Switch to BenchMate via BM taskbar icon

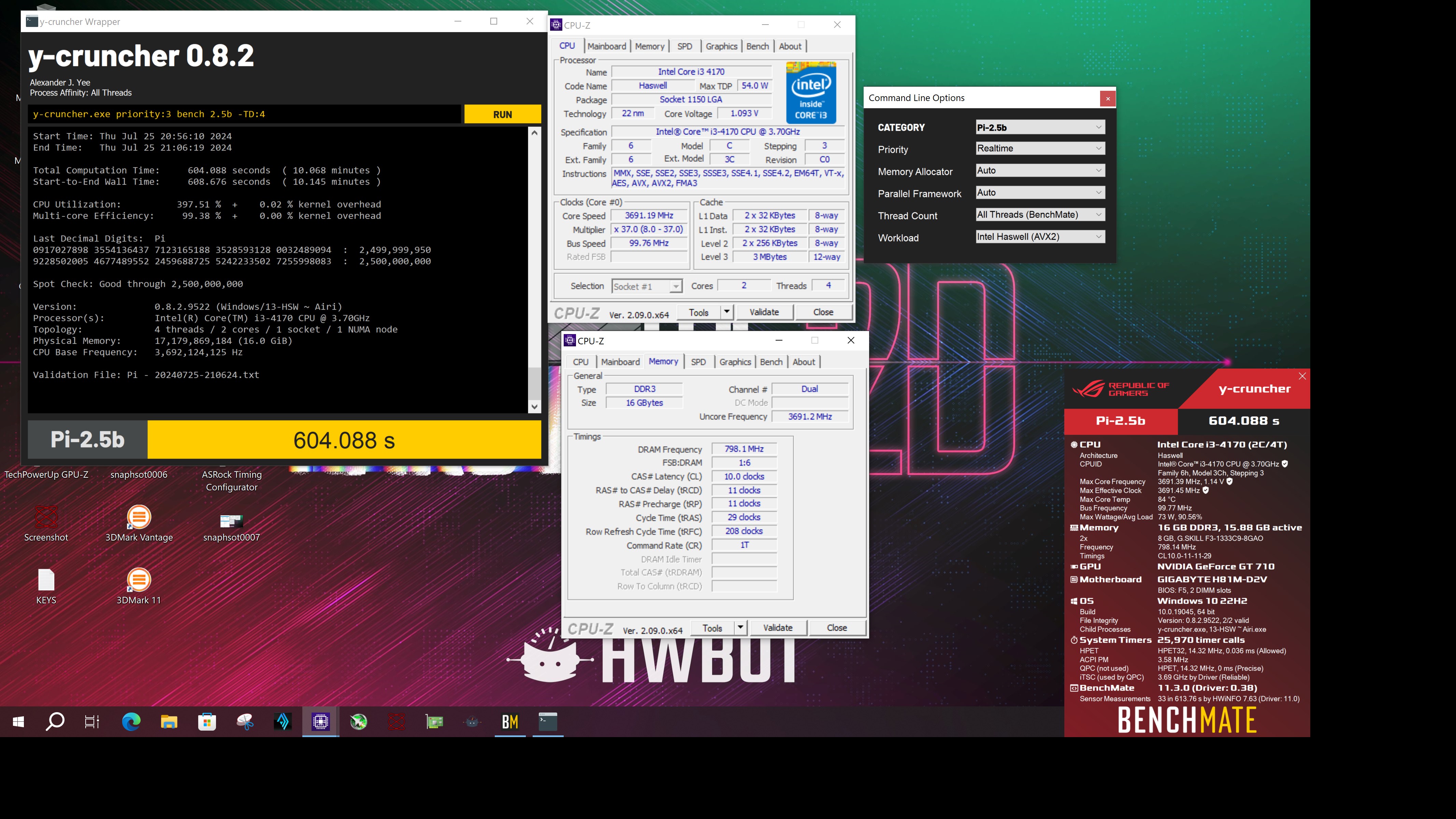coord(510,722)
